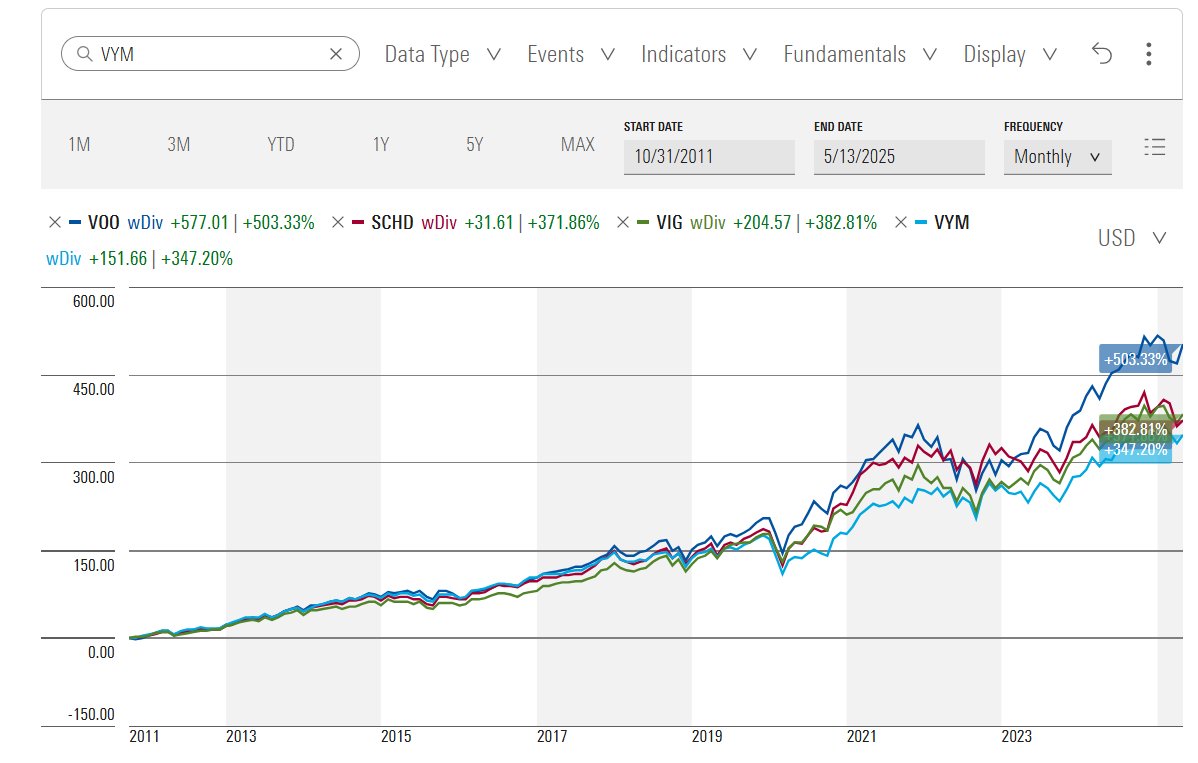Click the VOO wDiv label

145,222
